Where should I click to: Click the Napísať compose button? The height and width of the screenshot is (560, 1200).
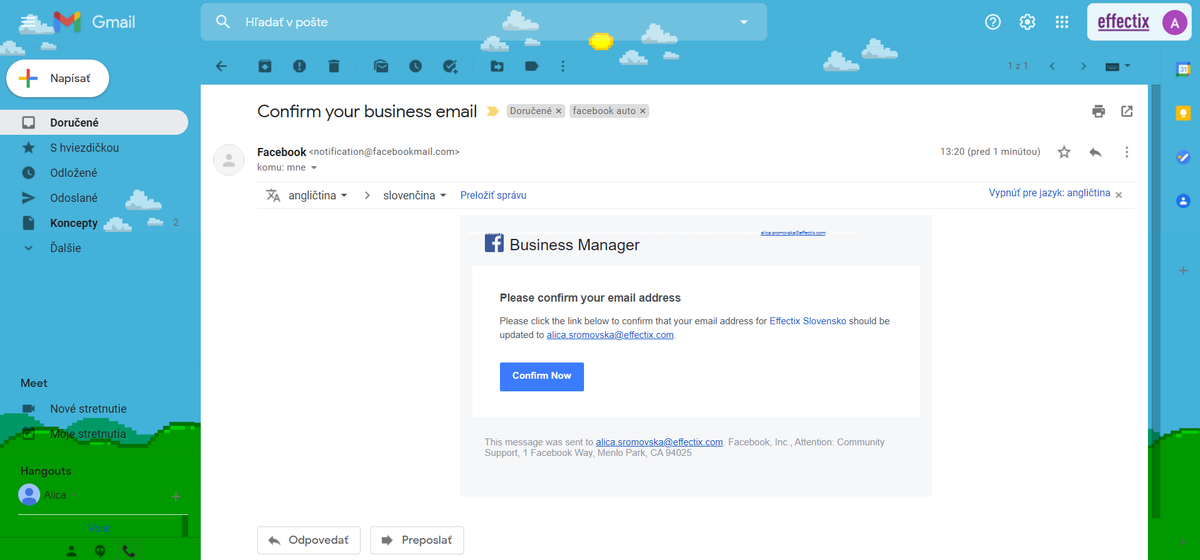[58, 78]
